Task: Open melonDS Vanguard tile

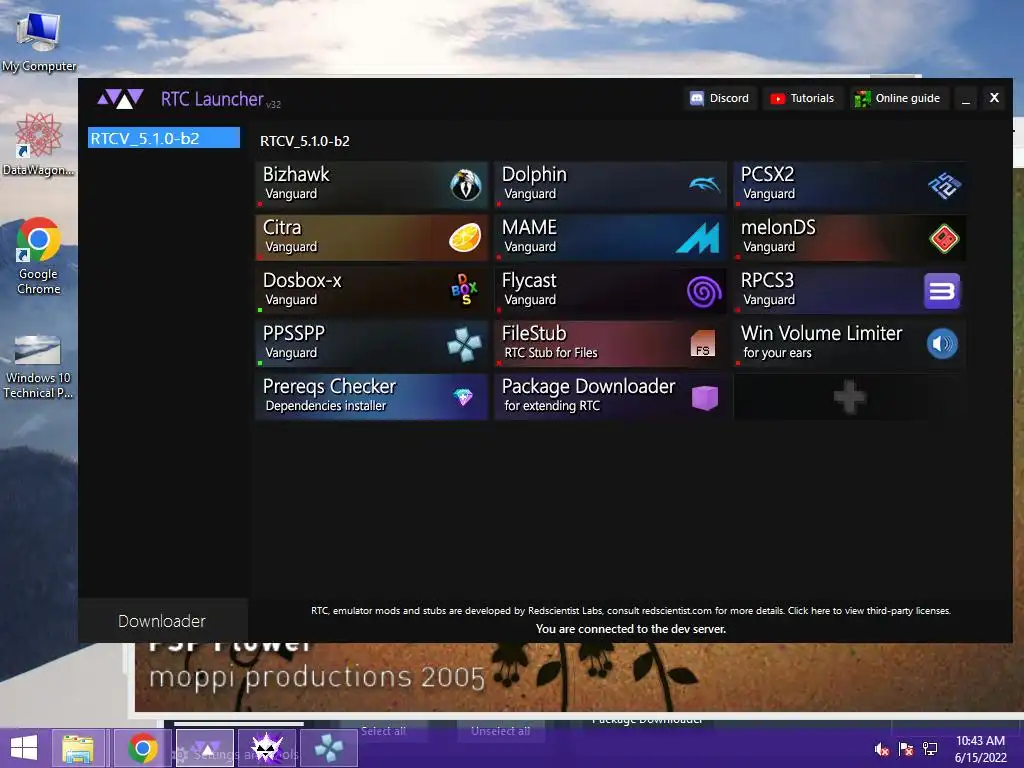Action: click(850, 238)
